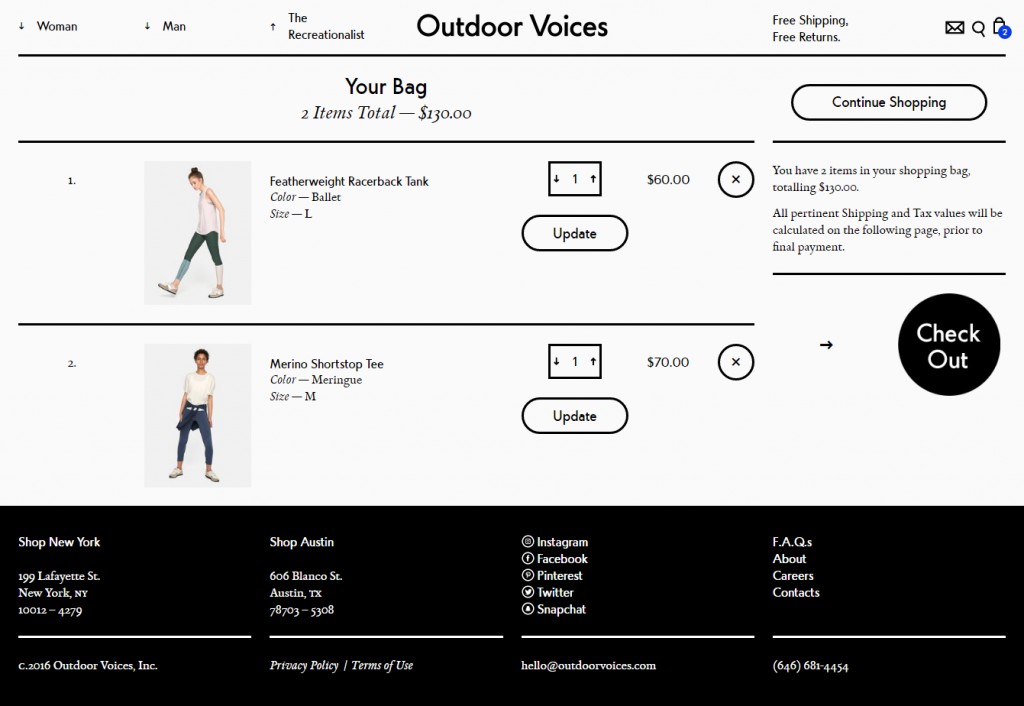Screen dimensions: 1024x706
Task: Increase quantity arrow for Merino Shortstop Tee
Action: (x=593, y=361)
